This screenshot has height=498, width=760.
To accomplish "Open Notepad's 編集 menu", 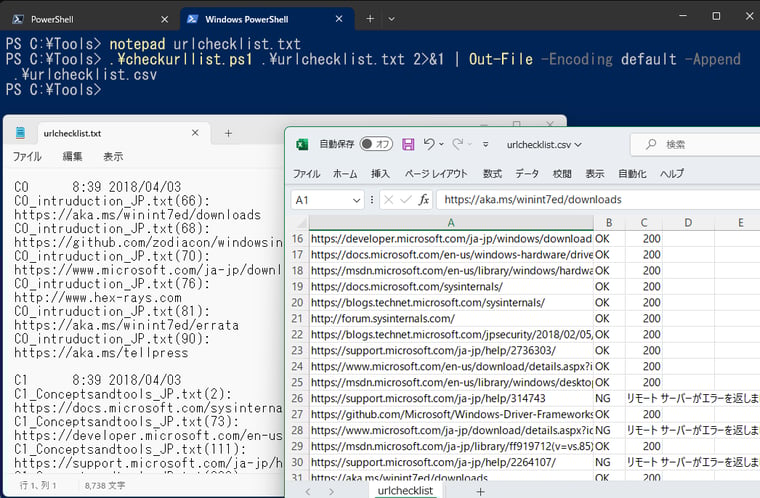I will click(72, 157).
